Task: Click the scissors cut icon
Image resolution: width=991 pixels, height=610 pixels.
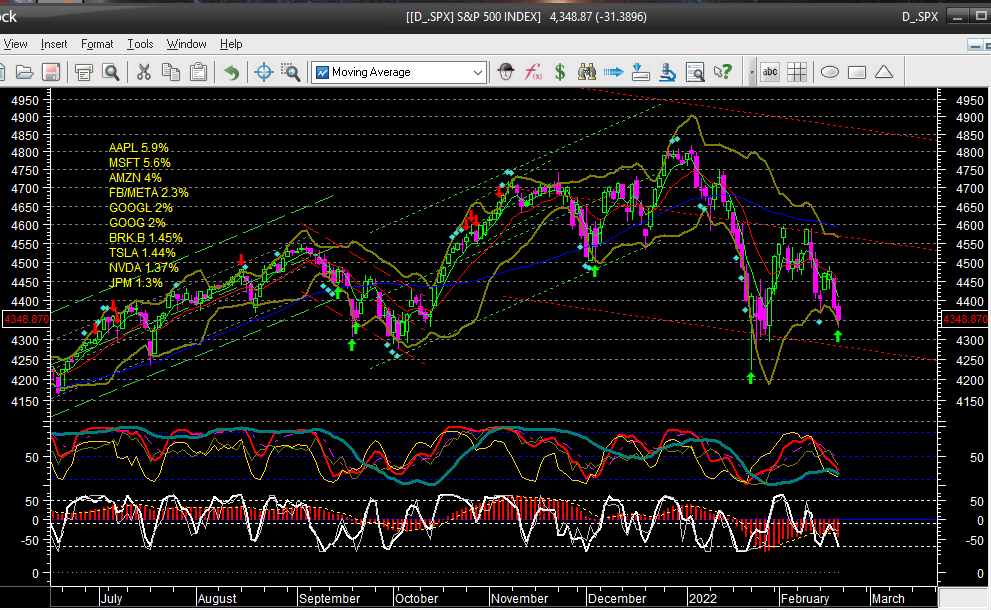Action: [x=143, y=72]
